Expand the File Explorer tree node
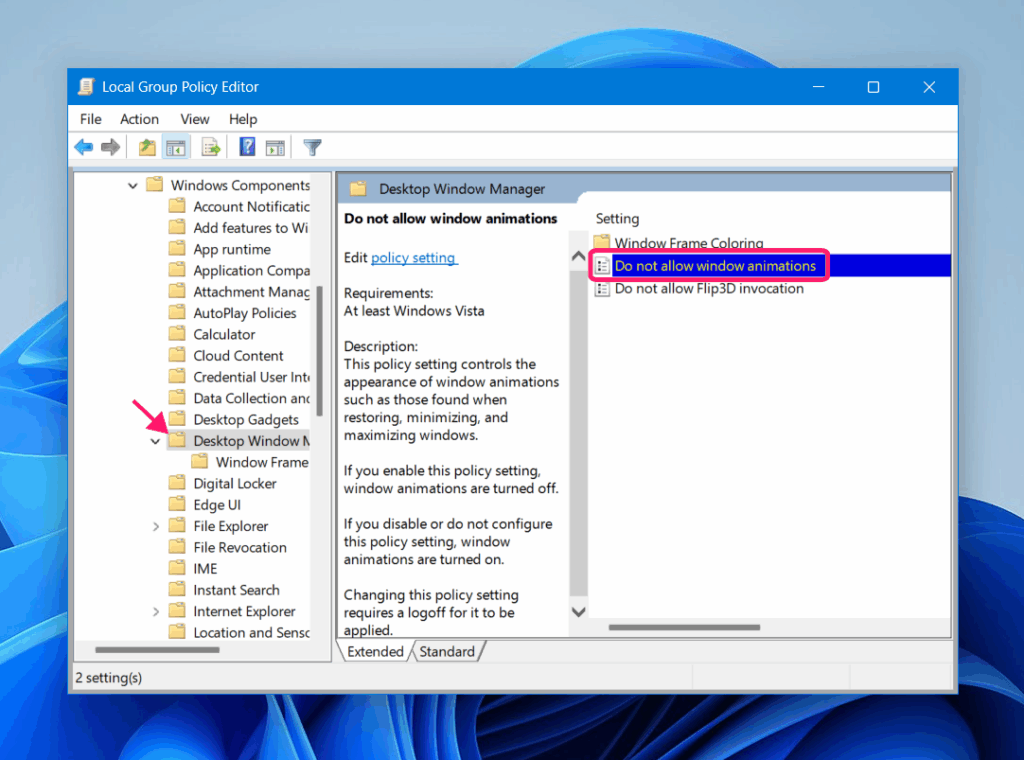This screenshot has height=760, width=1024. click(155, 526)
